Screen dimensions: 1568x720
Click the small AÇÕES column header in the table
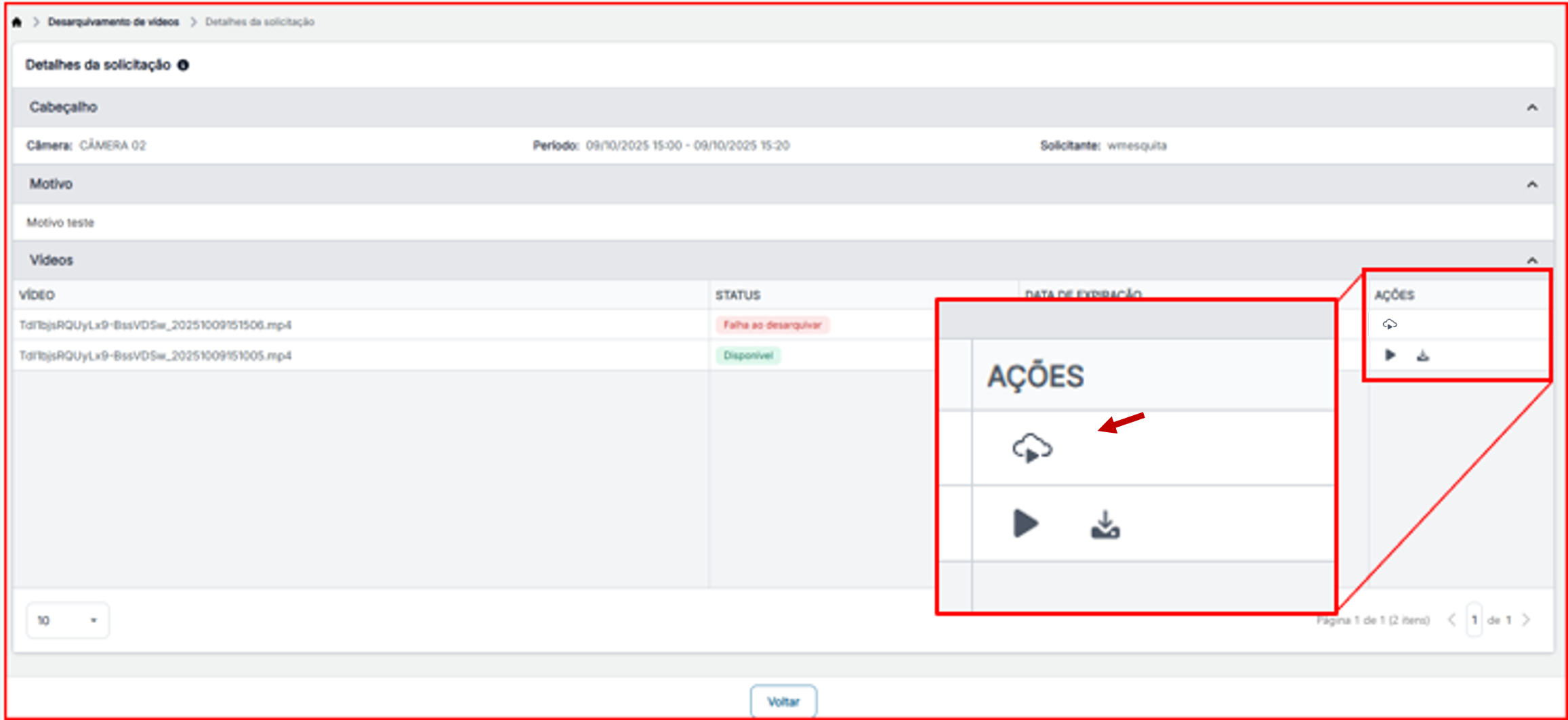tap(1394, 295)
